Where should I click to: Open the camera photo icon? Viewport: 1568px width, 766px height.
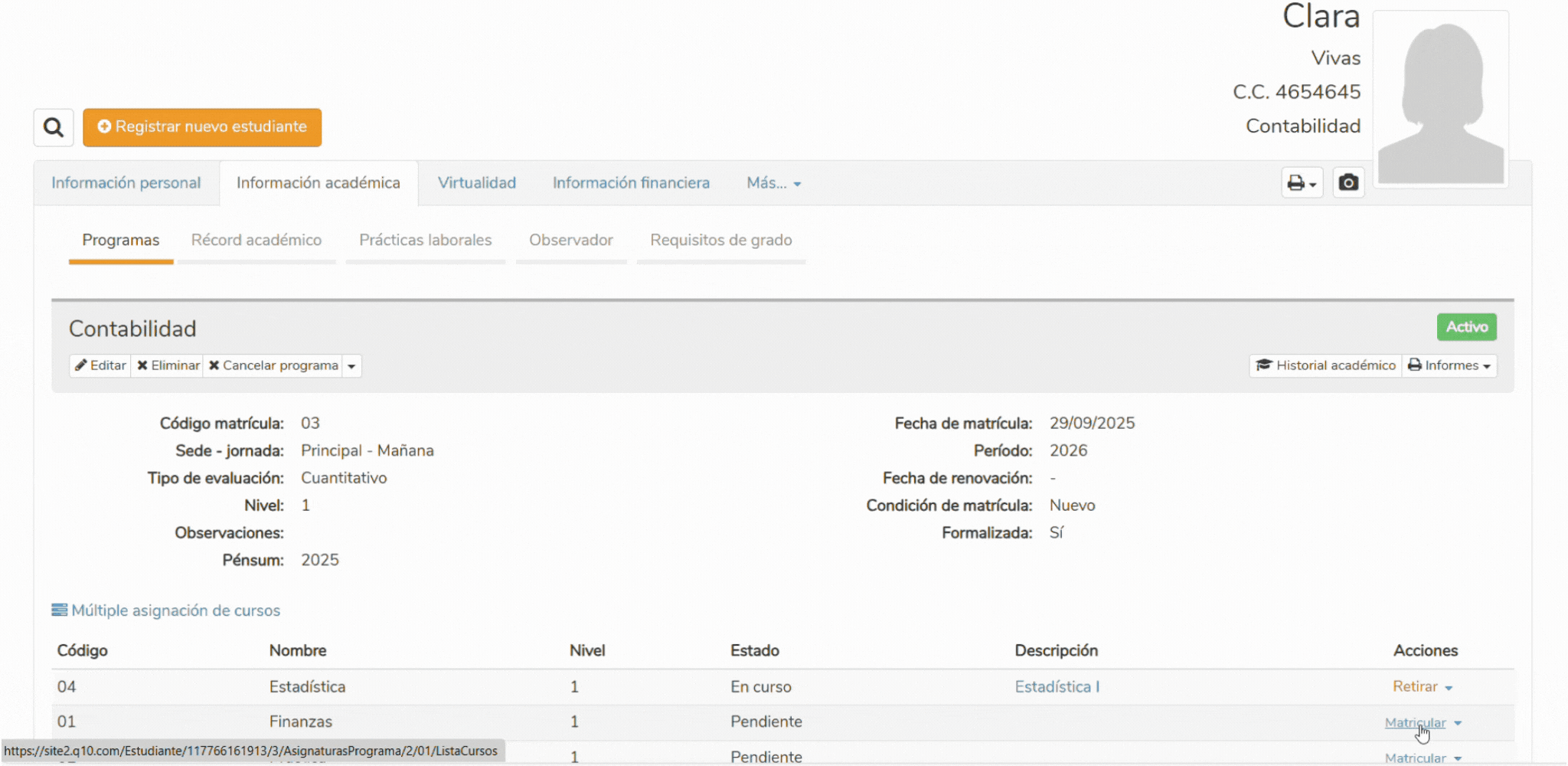[1348, 183]
